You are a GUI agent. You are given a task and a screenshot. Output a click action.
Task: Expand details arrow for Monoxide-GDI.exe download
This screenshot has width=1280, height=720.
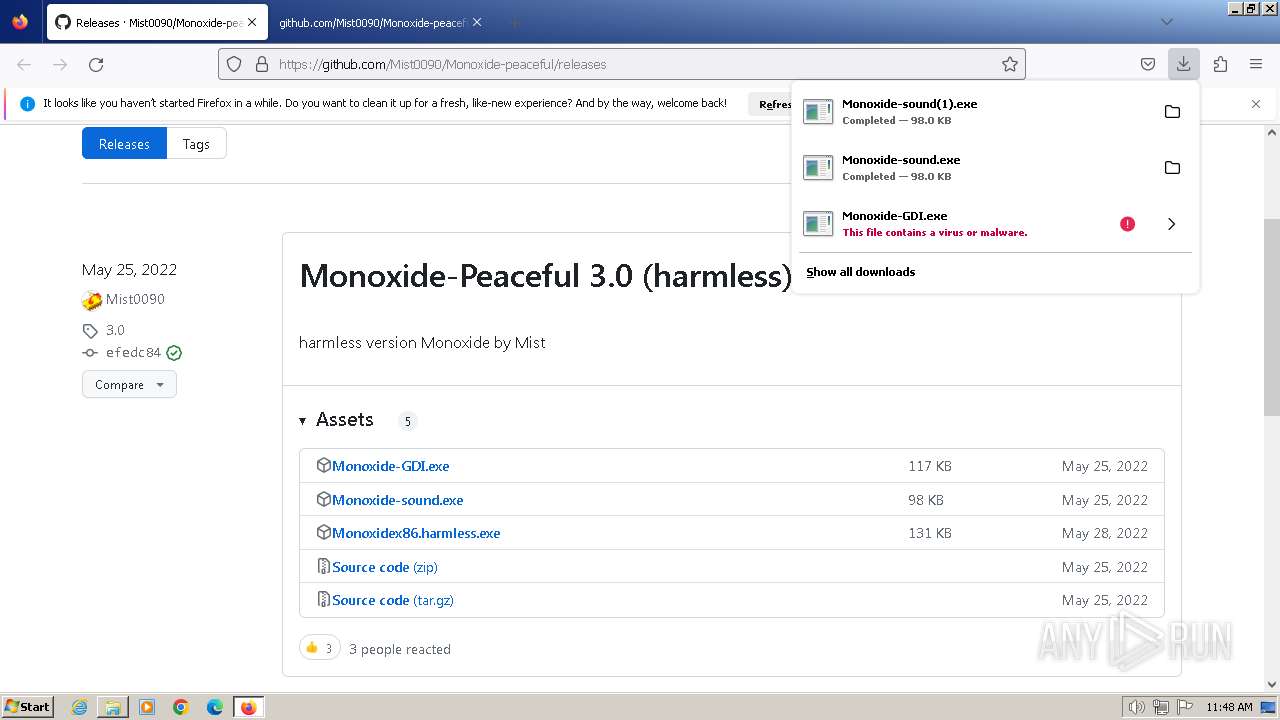(x=1172, y=224)
